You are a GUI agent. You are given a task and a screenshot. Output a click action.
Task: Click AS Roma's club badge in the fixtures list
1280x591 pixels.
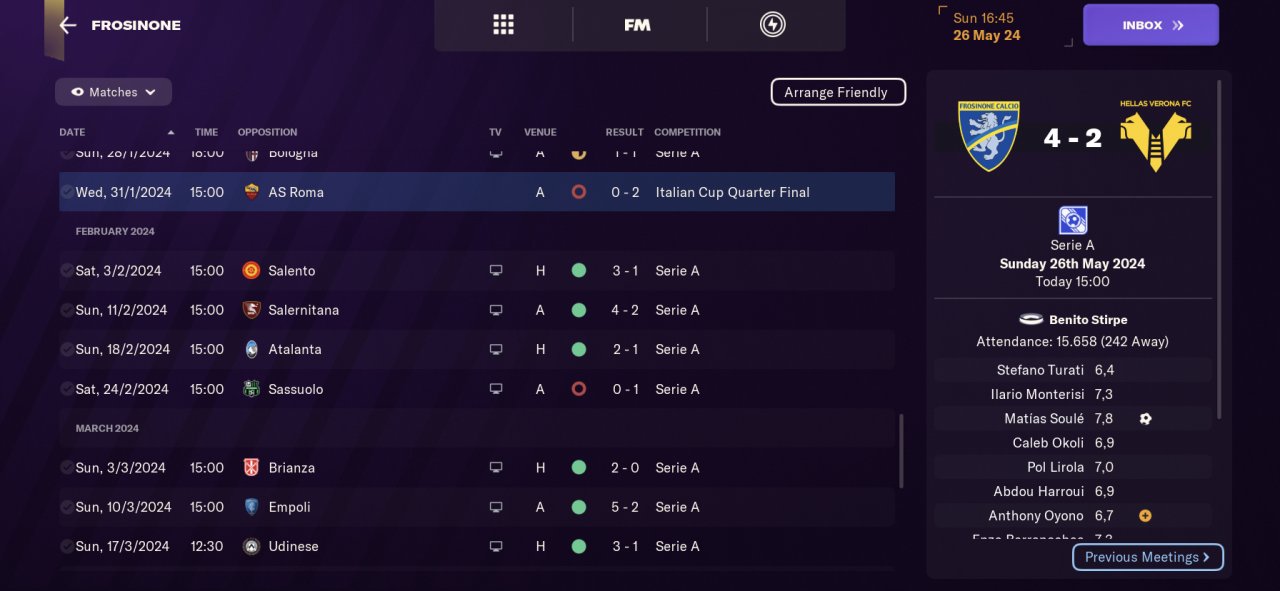(x=251, y=192)
